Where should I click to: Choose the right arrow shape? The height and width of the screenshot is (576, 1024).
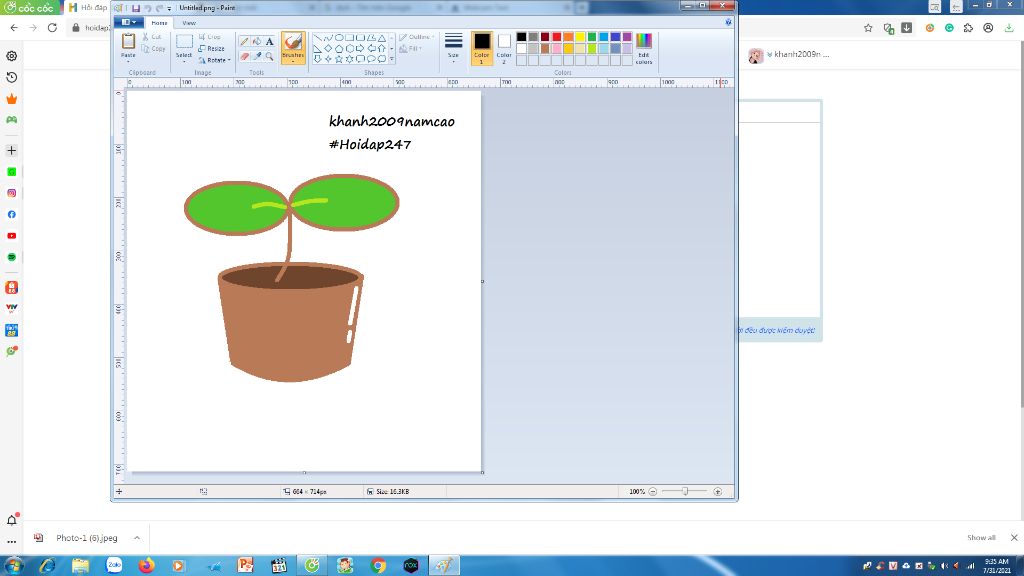pyautogui.click(x=360, y=48)
